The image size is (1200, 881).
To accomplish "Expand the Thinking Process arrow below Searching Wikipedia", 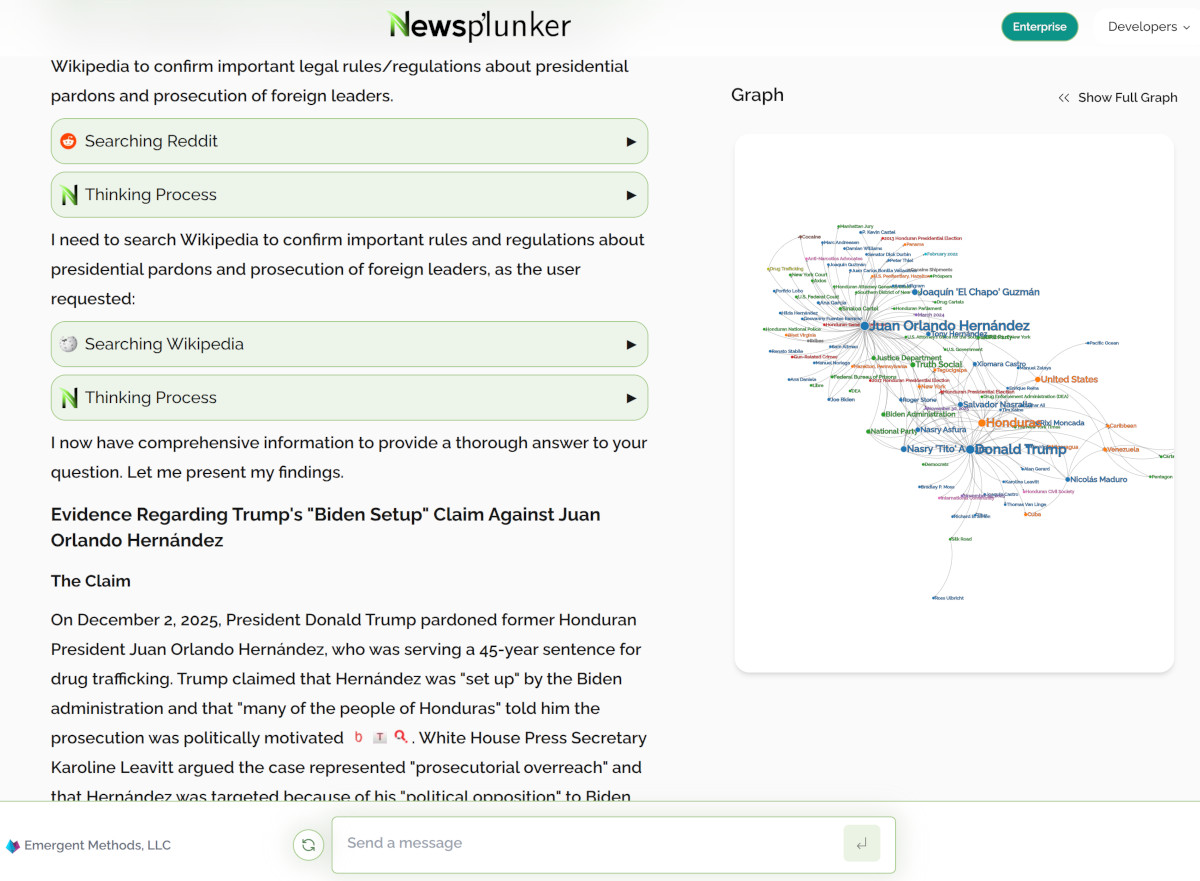I will (631, 398).
